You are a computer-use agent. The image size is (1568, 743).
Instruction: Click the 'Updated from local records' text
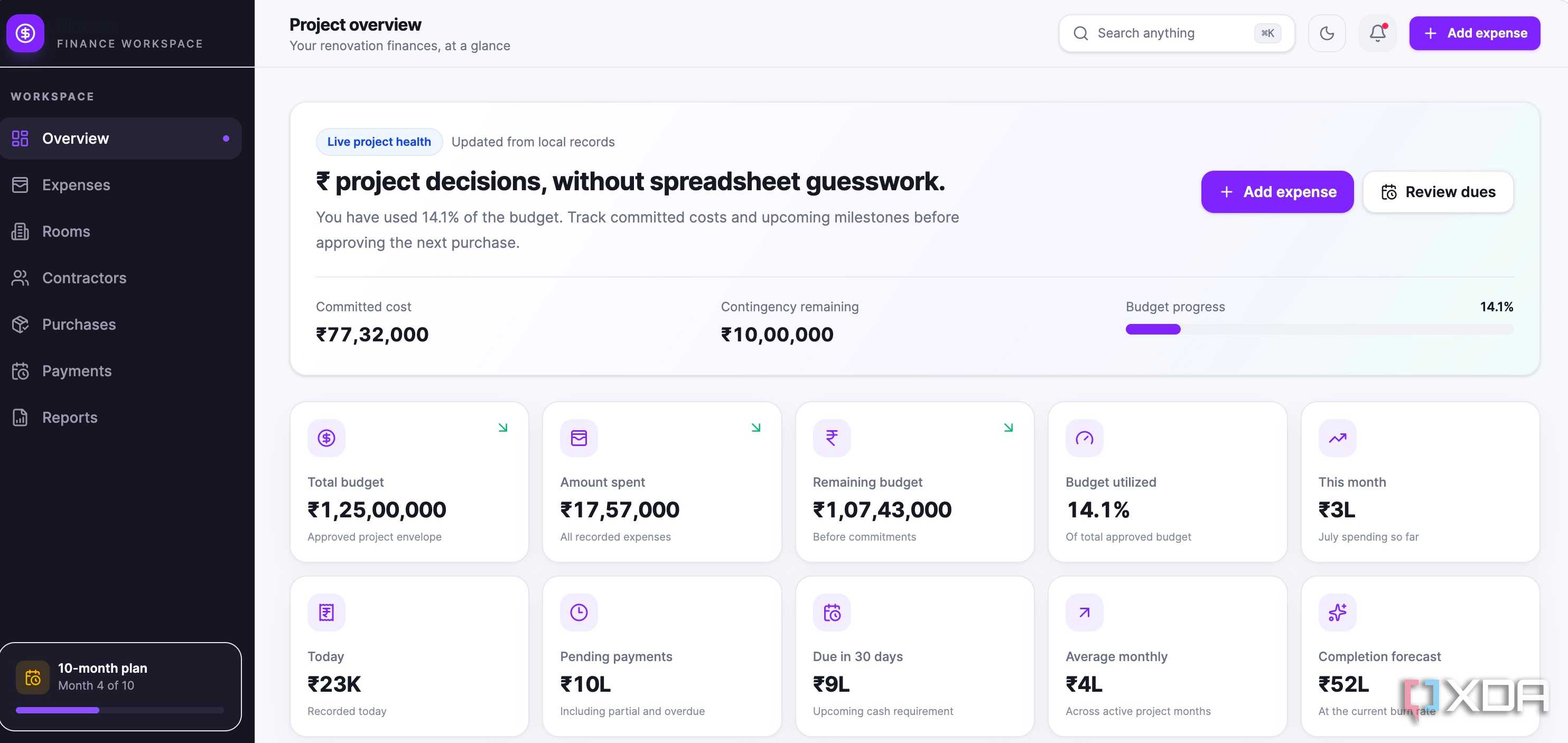tap(533, 142)
